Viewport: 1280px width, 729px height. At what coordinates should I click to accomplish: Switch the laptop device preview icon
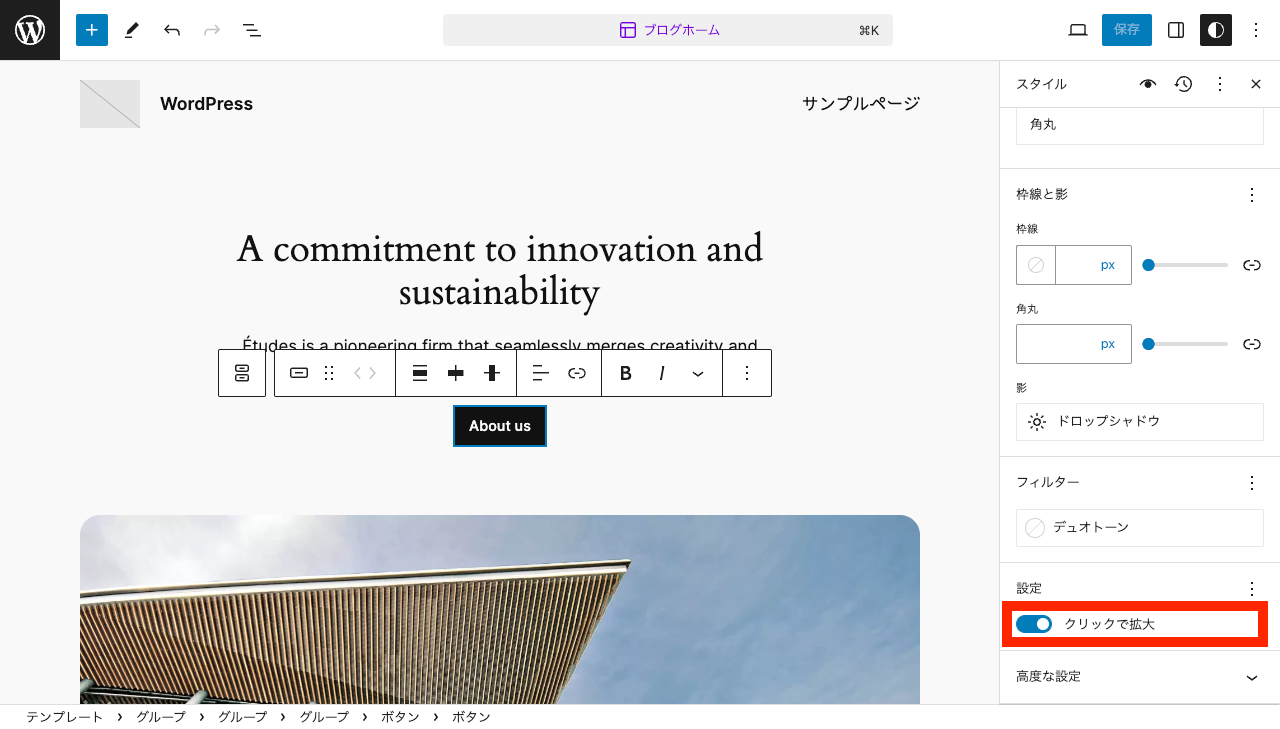1078,30
